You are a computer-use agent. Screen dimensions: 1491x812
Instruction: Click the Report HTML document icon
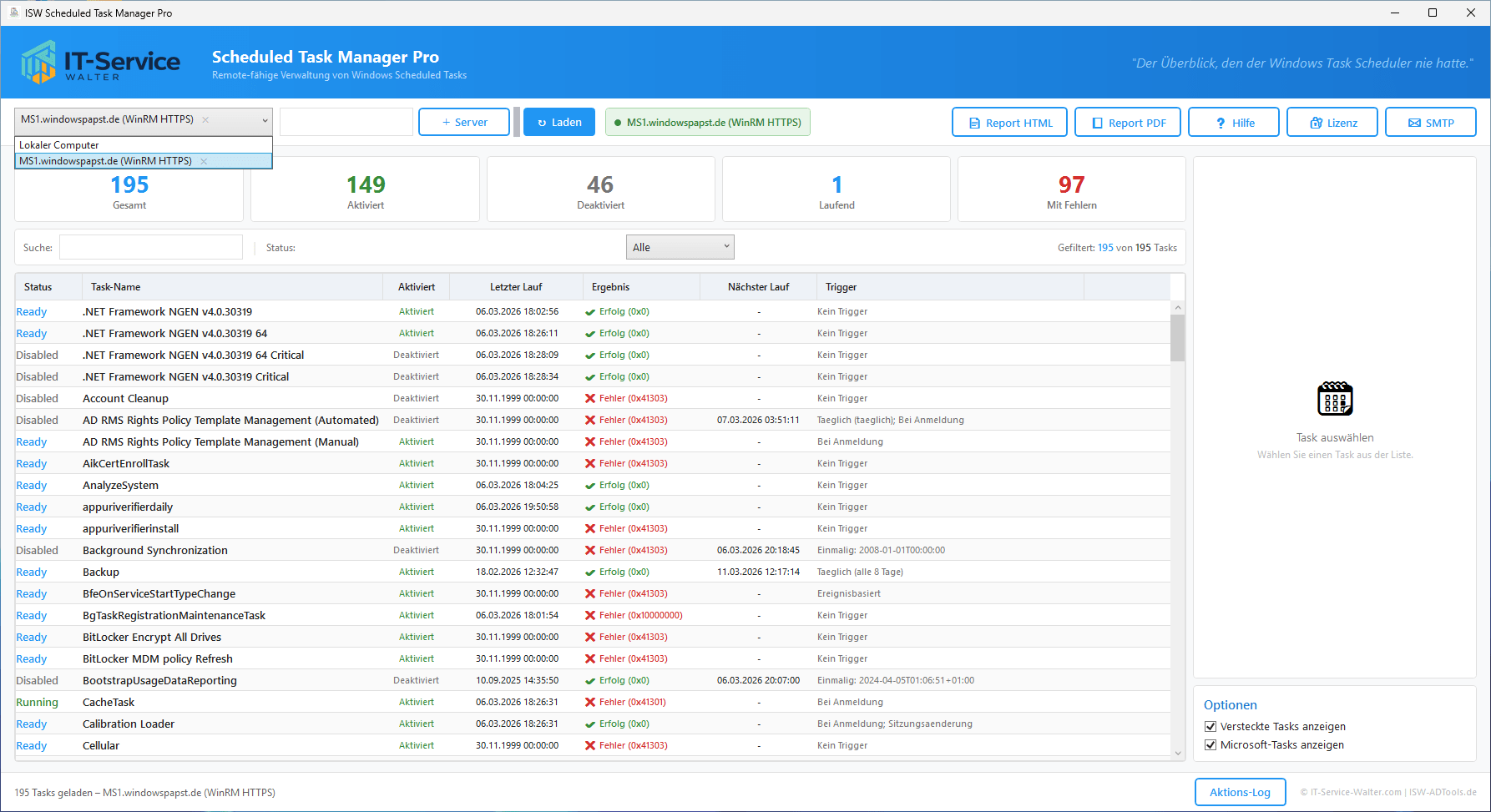pyautogui.click(x=974, y=123)
